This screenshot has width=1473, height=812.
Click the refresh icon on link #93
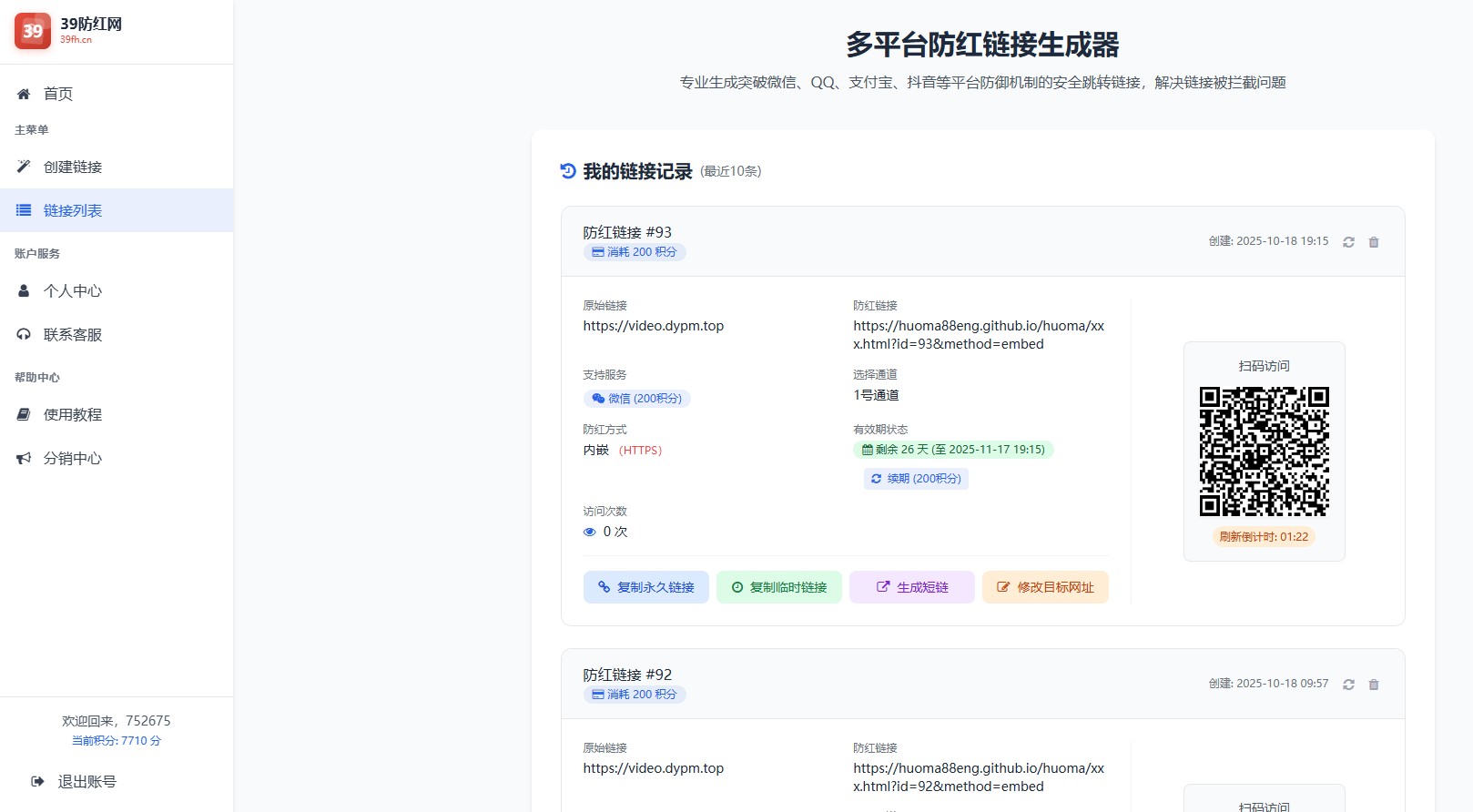pyautogui.click(x=1348, y=242)
